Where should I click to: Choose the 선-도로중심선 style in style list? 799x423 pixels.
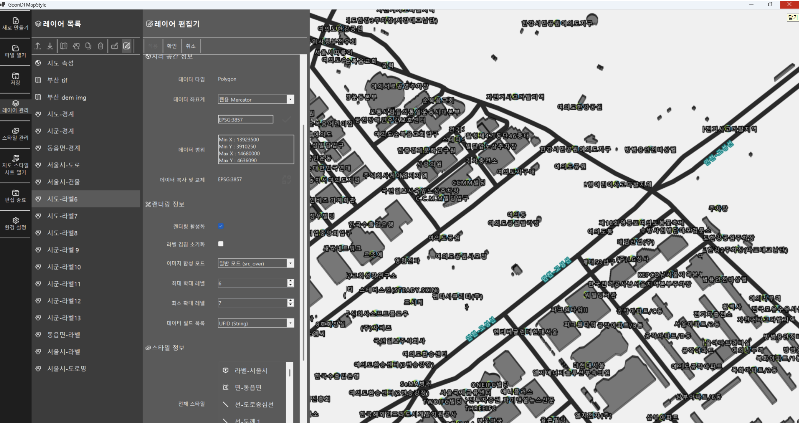(x=252, y=404)
